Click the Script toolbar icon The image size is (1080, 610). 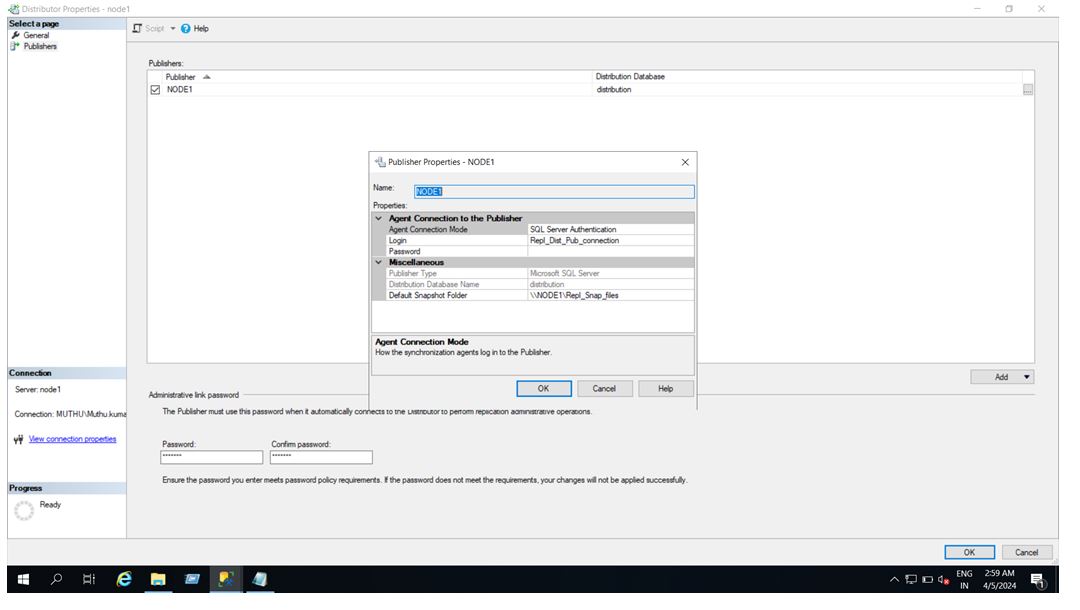[x=137, y=28]
